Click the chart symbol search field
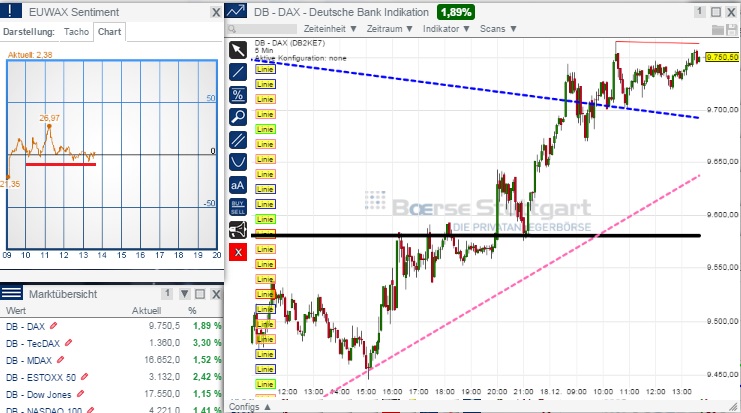Screen dimensions: 741x413 [x=262, y=29]
